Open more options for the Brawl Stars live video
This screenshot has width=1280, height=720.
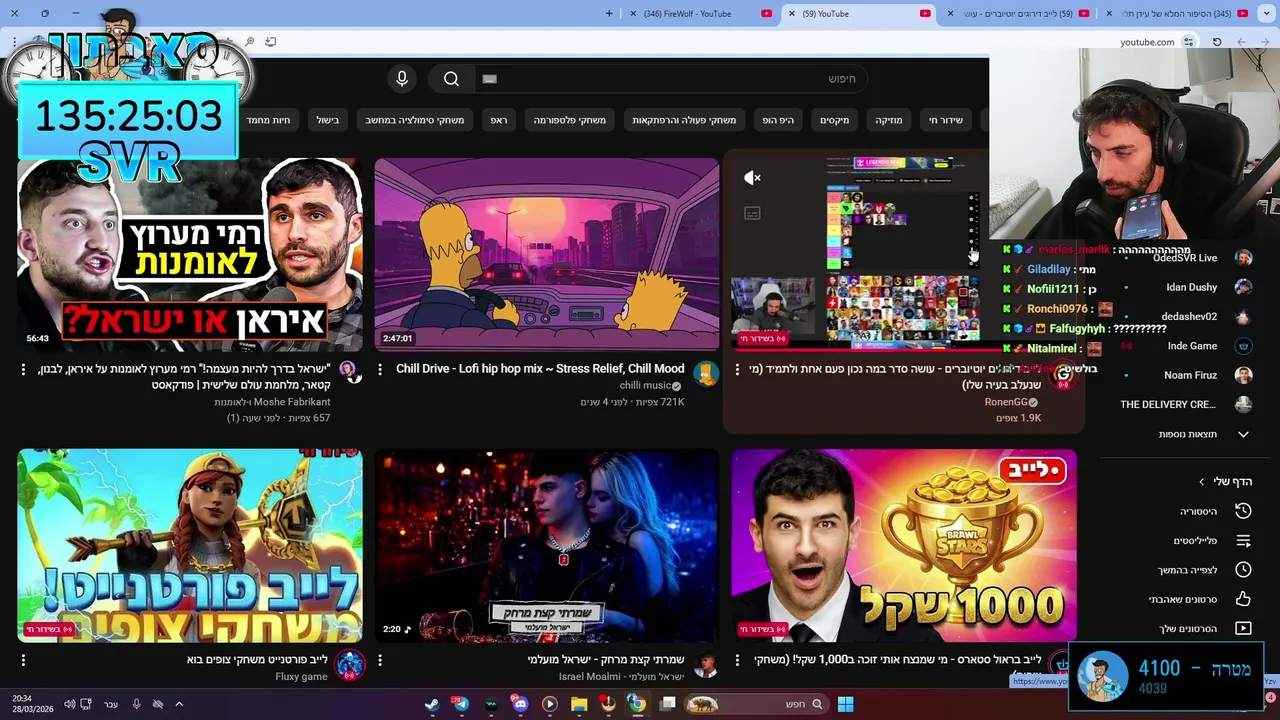click(737, 660)
